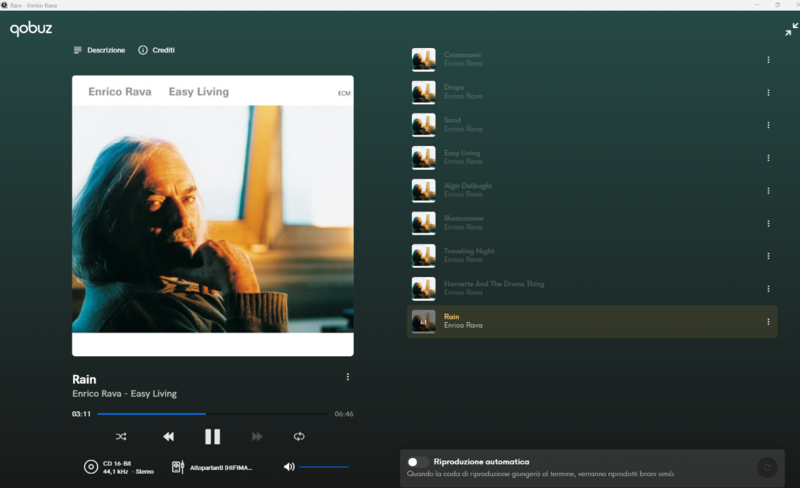Toggle shuffle playback mode
Viewport: 800px width, 488px height.
[121, 437]
